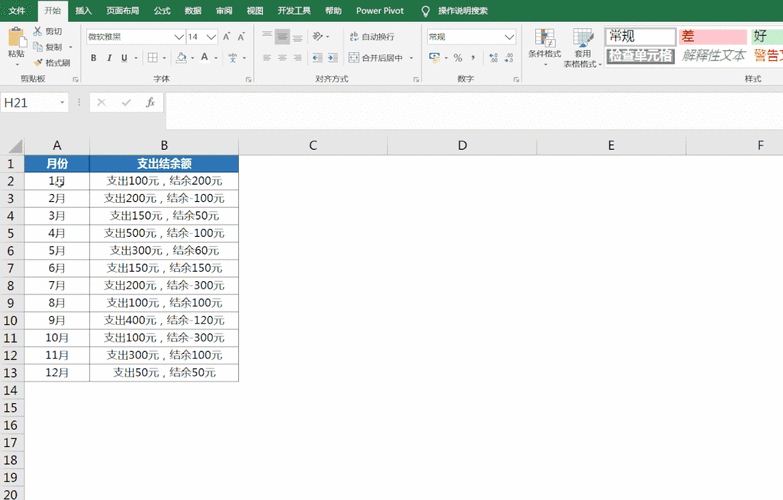The image size is (783, 500).
Task: Click the borders icon
Action: [153, 58]
